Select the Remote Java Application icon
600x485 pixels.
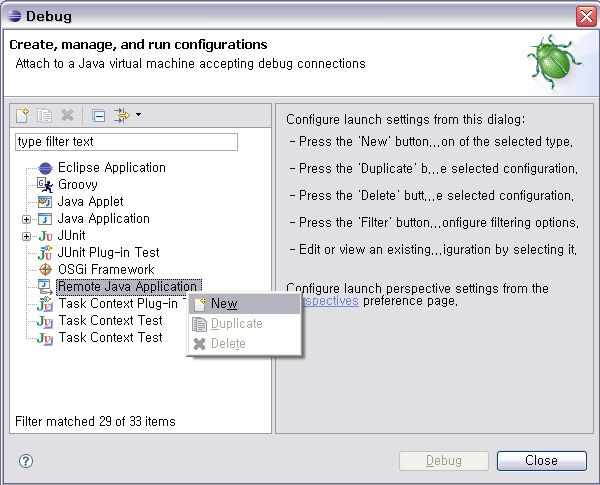45,287
